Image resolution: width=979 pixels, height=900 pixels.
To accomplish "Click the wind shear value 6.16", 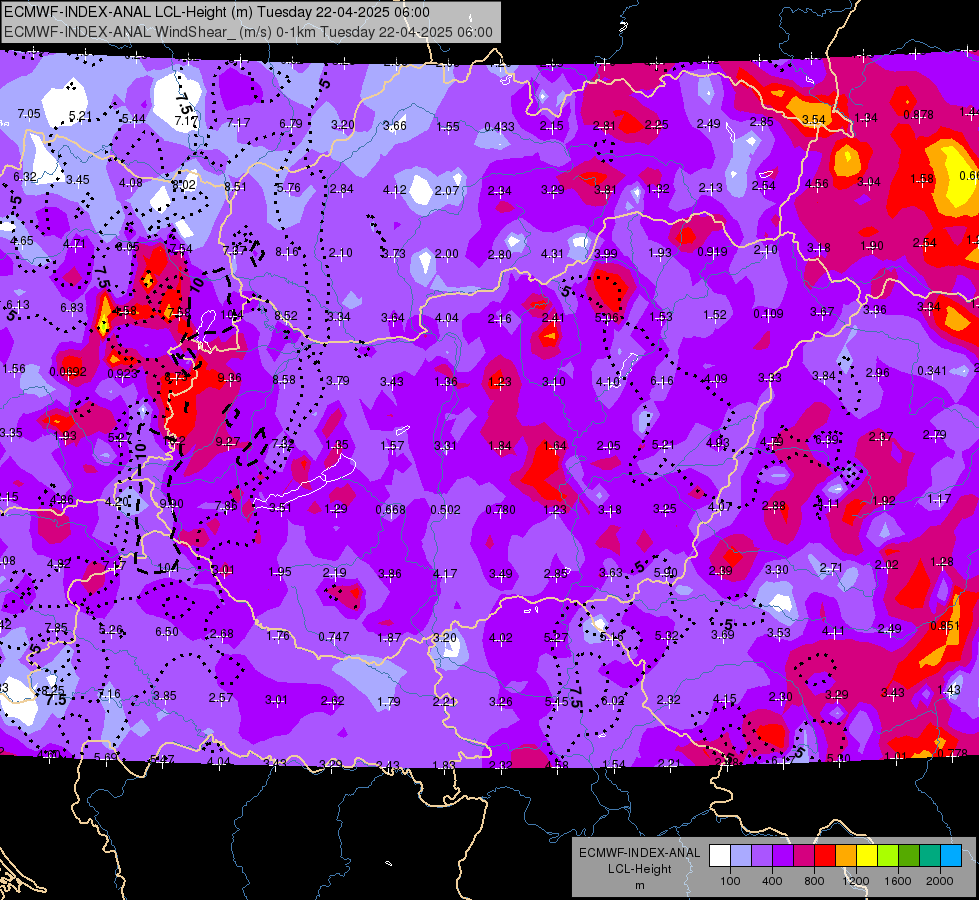I will click(x=662, y=380).
